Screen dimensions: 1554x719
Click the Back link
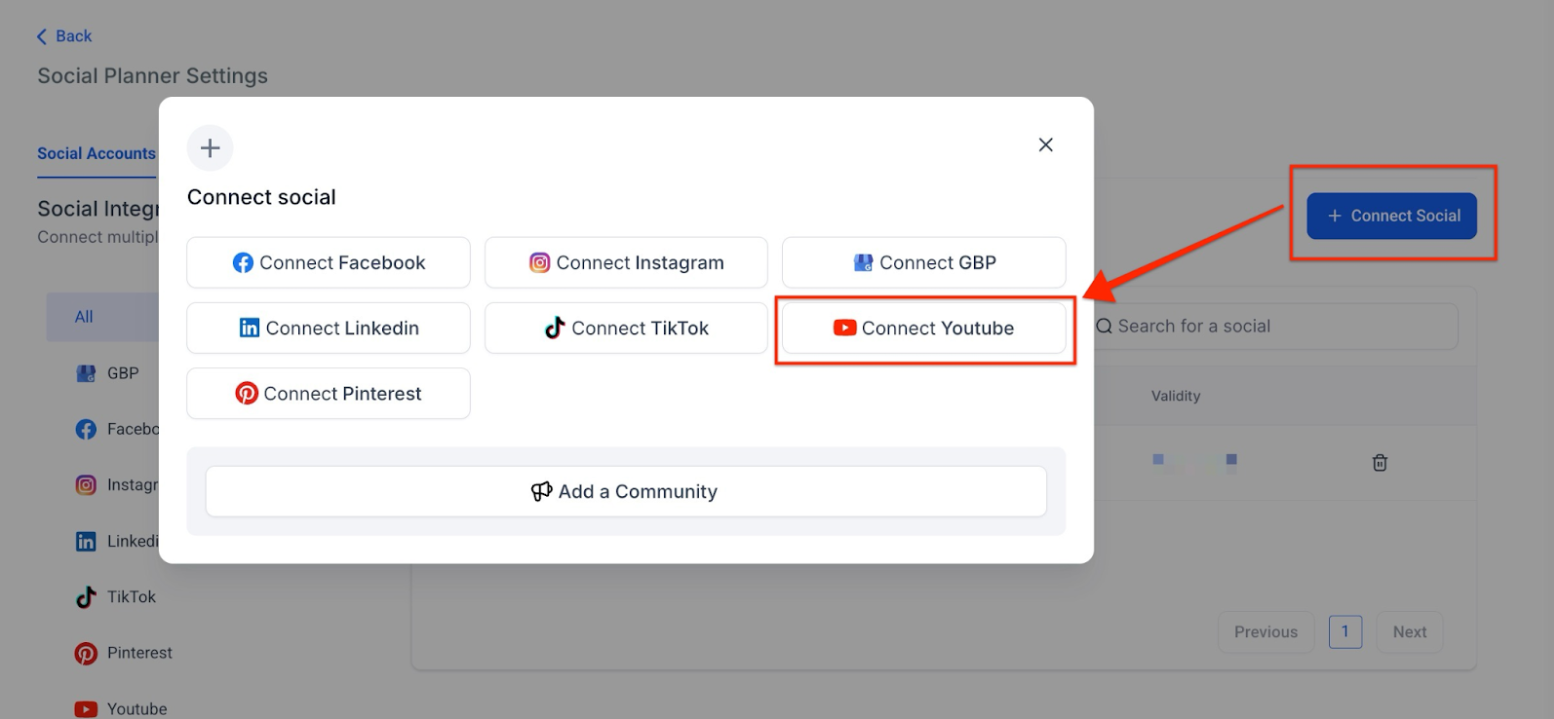64,36
